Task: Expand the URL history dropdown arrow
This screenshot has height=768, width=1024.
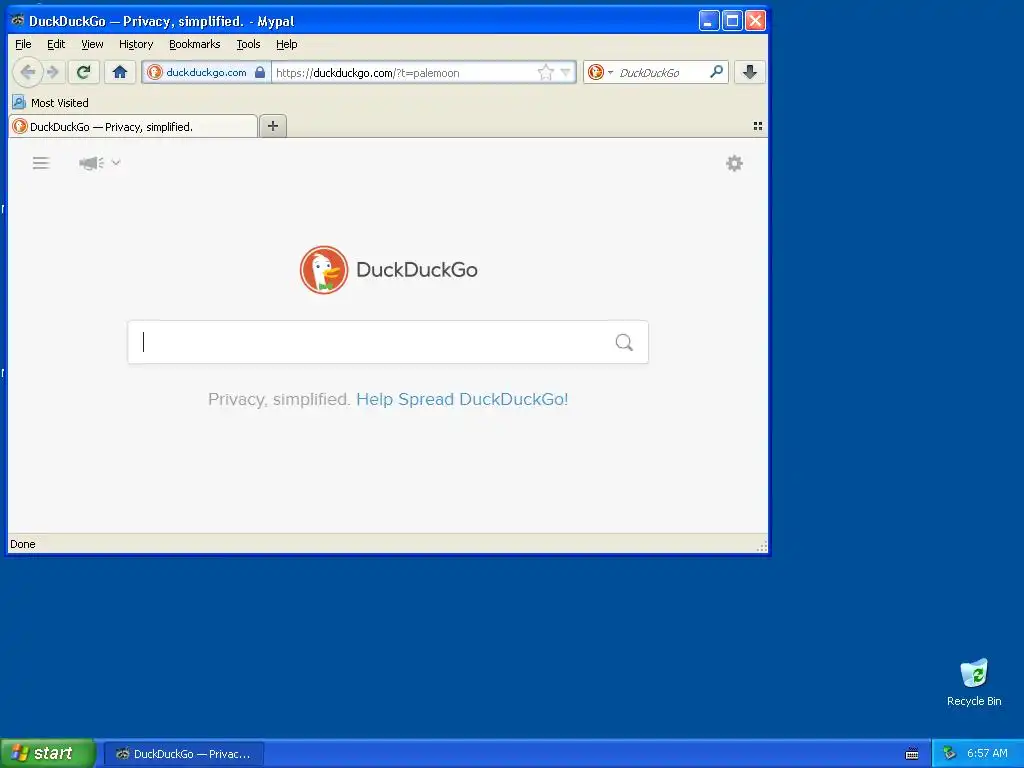Action: pyautogui.click(x=566, y=72)
